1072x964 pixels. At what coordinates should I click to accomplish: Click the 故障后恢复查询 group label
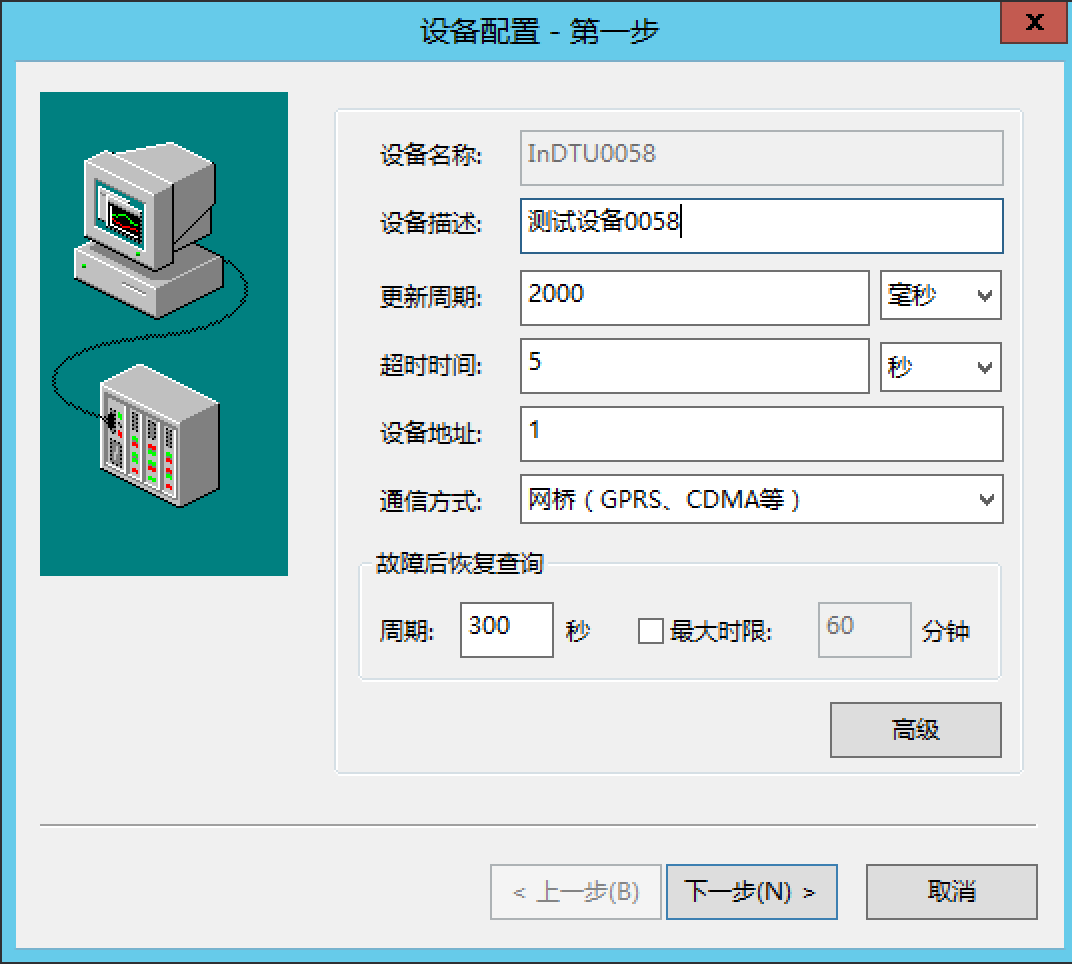click(459, 564)
